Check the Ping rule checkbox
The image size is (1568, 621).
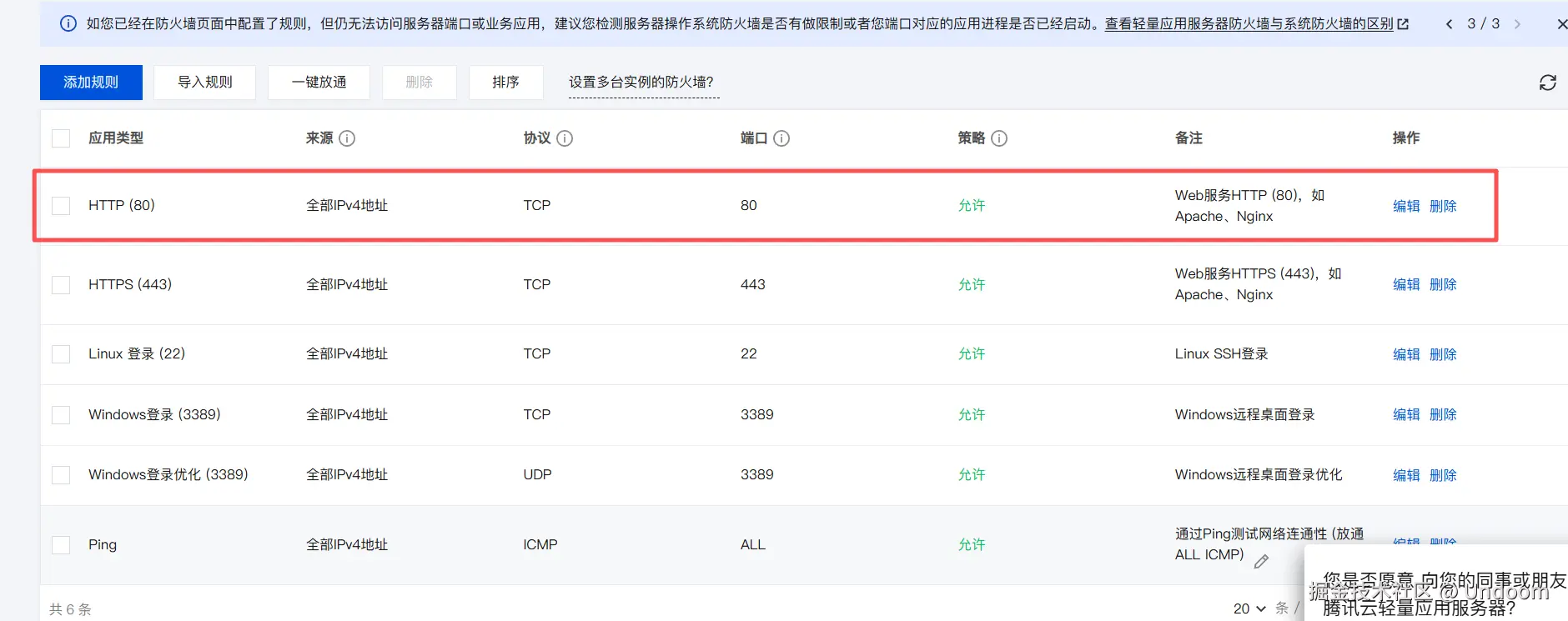[x=61, y=545]
